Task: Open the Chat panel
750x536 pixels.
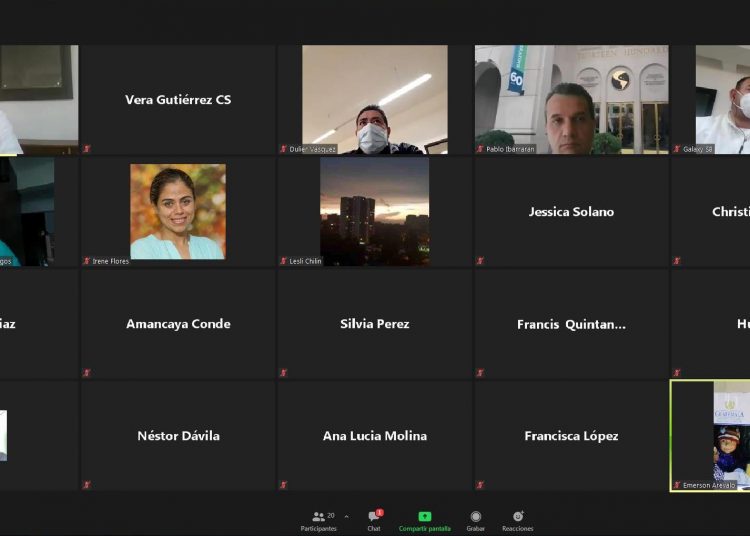Action: coord(373,519)
